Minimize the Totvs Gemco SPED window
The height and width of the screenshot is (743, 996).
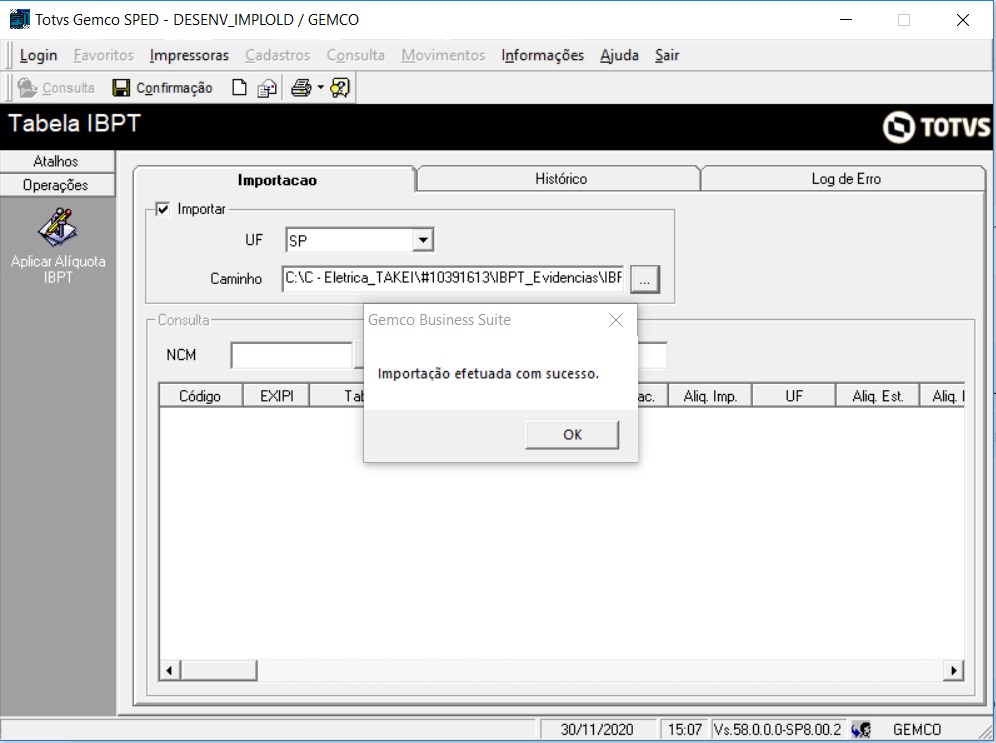click(x=846, y=20)
